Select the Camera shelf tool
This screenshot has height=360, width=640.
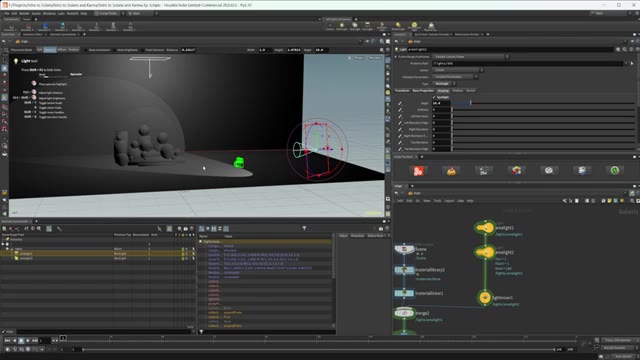[x=330, y=26]
